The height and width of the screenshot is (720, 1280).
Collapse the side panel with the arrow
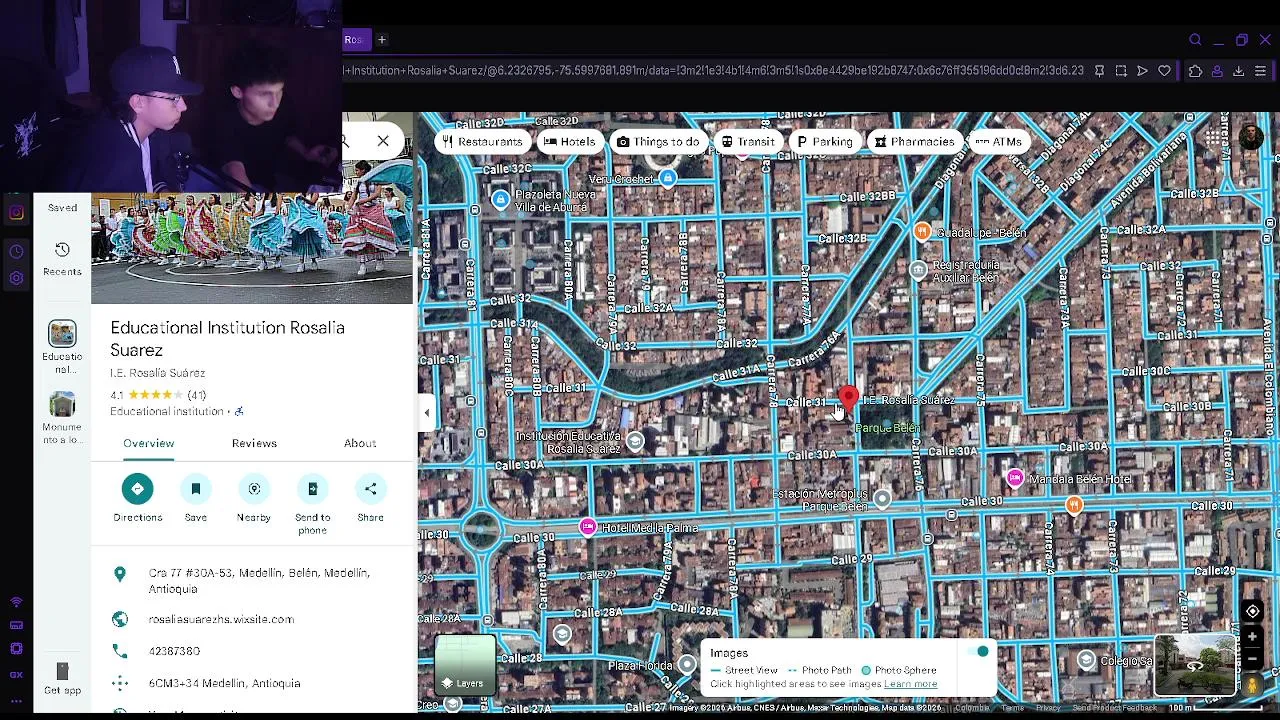(427, 412)
